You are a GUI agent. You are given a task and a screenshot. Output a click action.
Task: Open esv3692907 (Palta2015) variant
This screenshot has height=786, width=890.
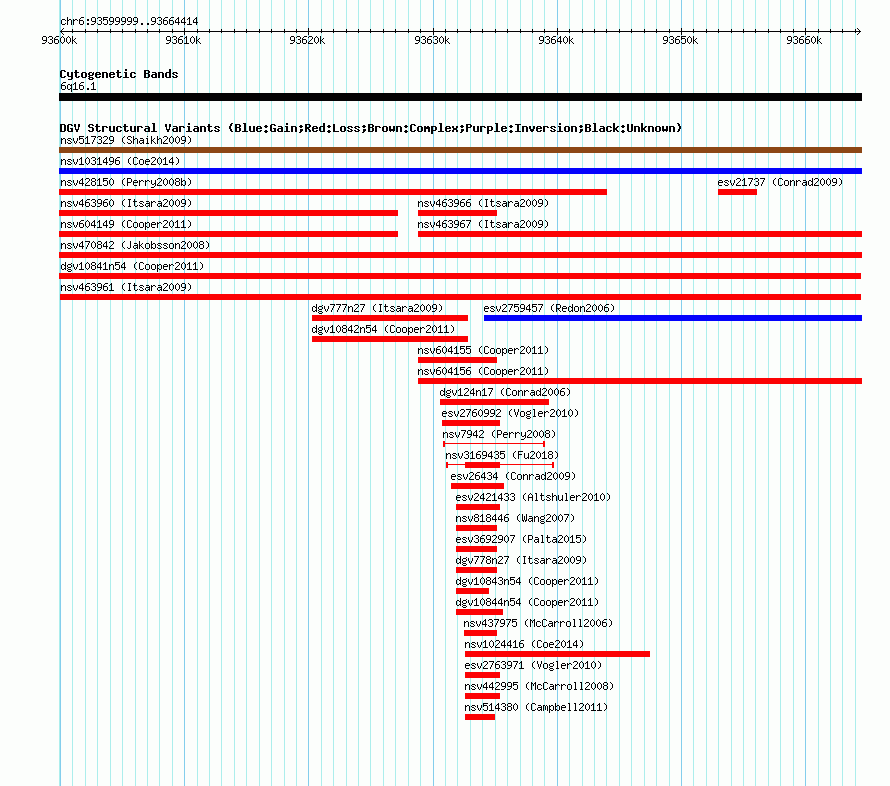coord(521,539)
